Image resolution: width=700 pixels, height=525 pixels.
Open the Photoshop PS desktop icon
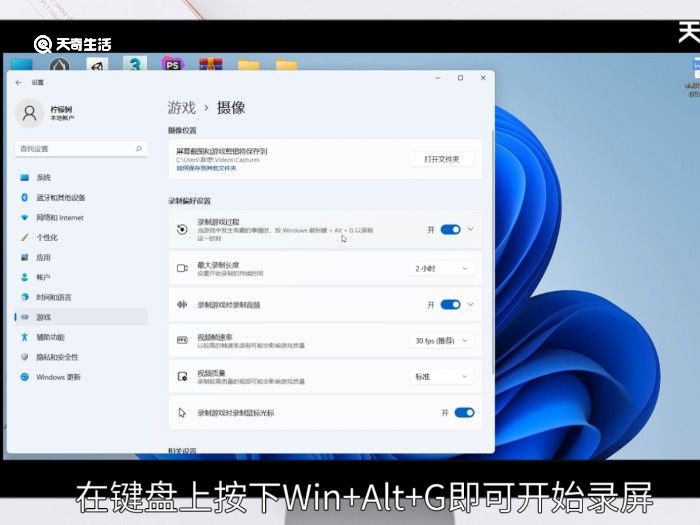coord(172,64)
